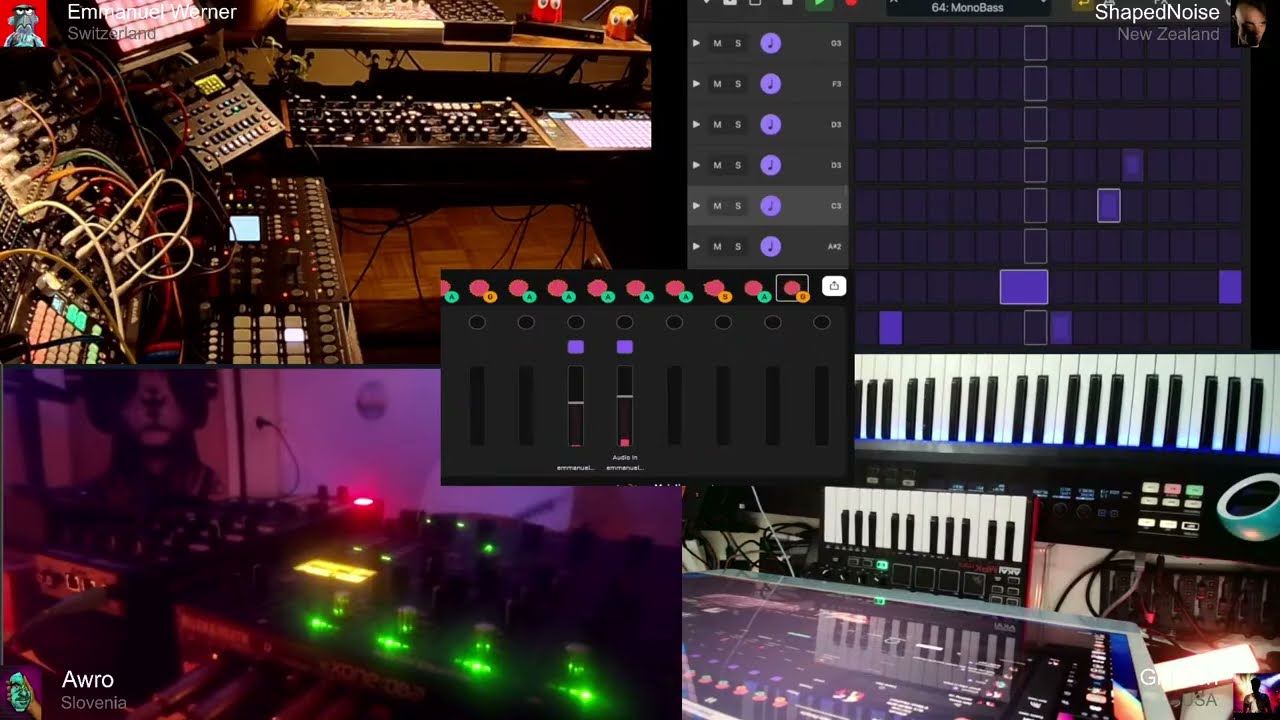This screenshot has height=720, width=1280.
Task: Select the outlined purple note in C3 row
Action: tap(1108, 206)
